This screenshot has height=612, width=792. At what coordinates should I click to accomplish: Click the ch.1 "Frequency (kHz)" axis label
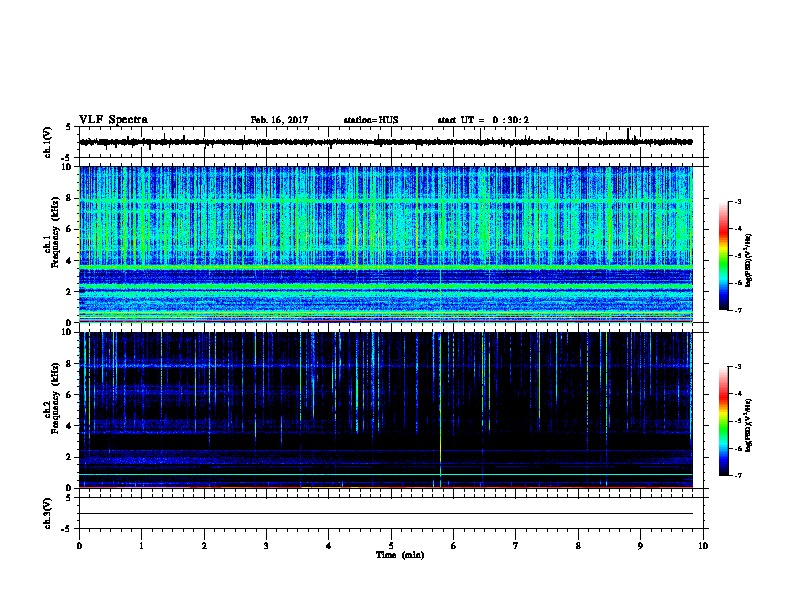point(55,232)
